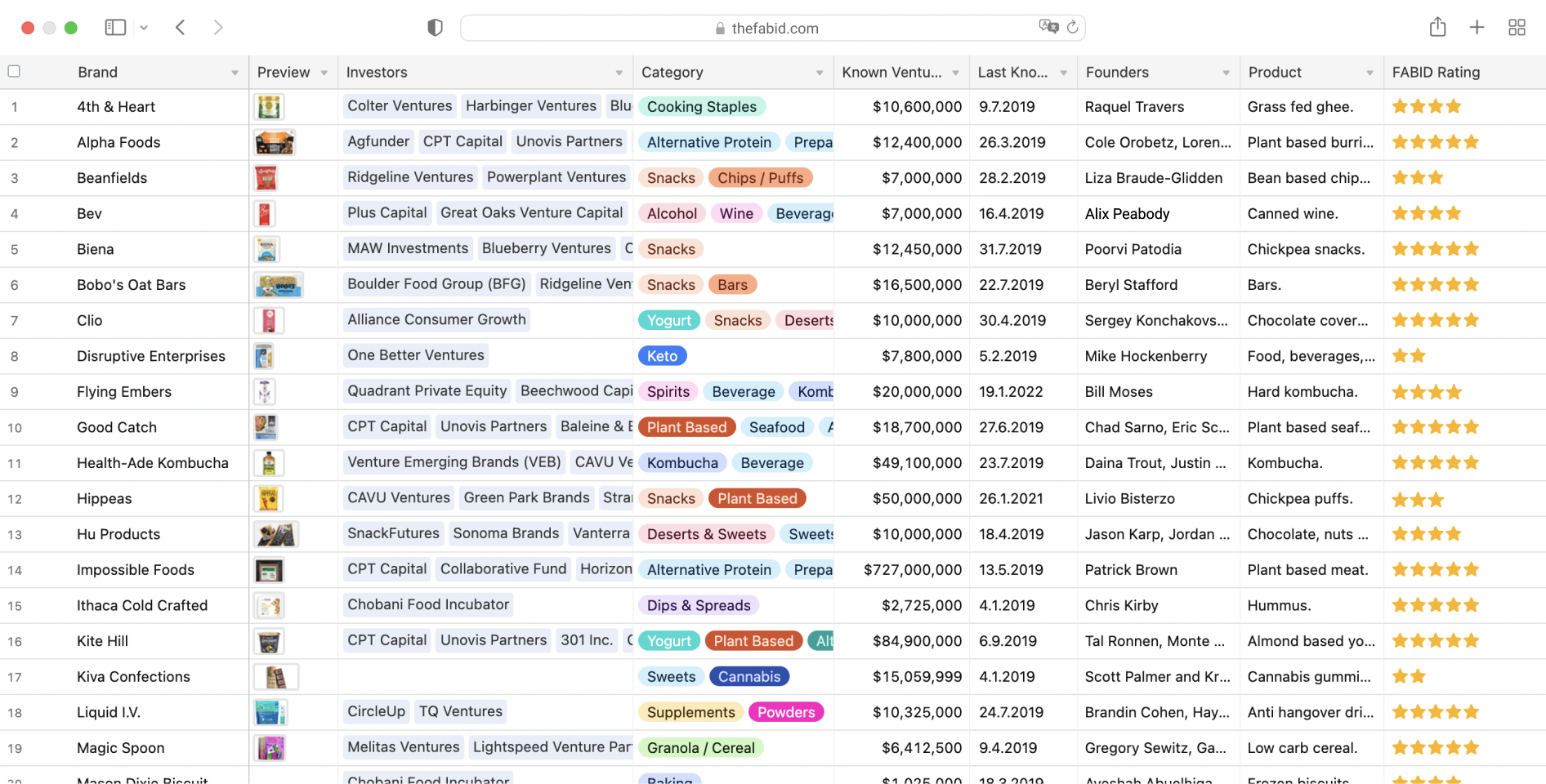Select the Keto category tag

click(662, 356)
